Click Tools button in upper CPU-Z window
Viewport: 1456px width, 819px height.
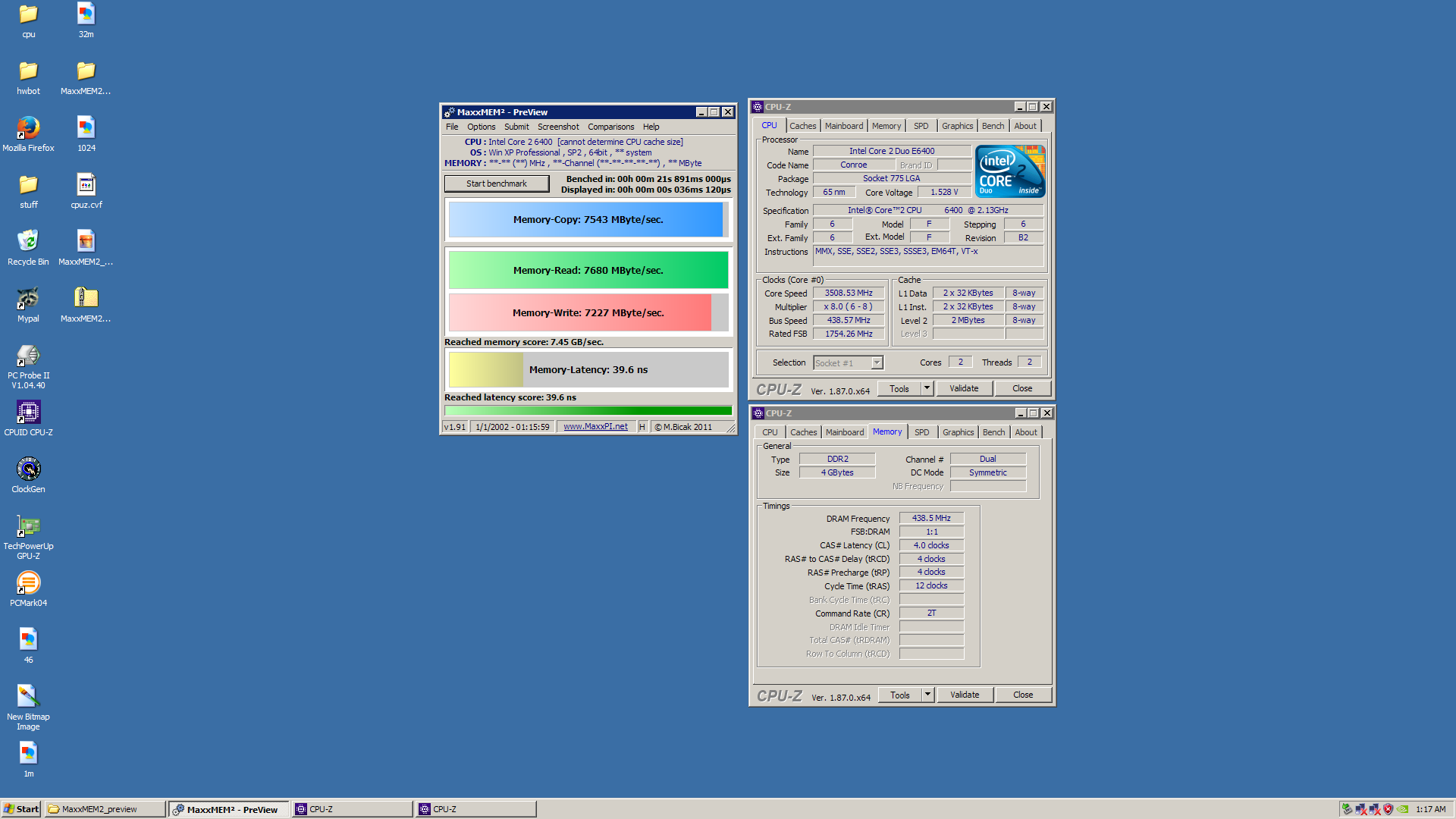click(899, 388)
